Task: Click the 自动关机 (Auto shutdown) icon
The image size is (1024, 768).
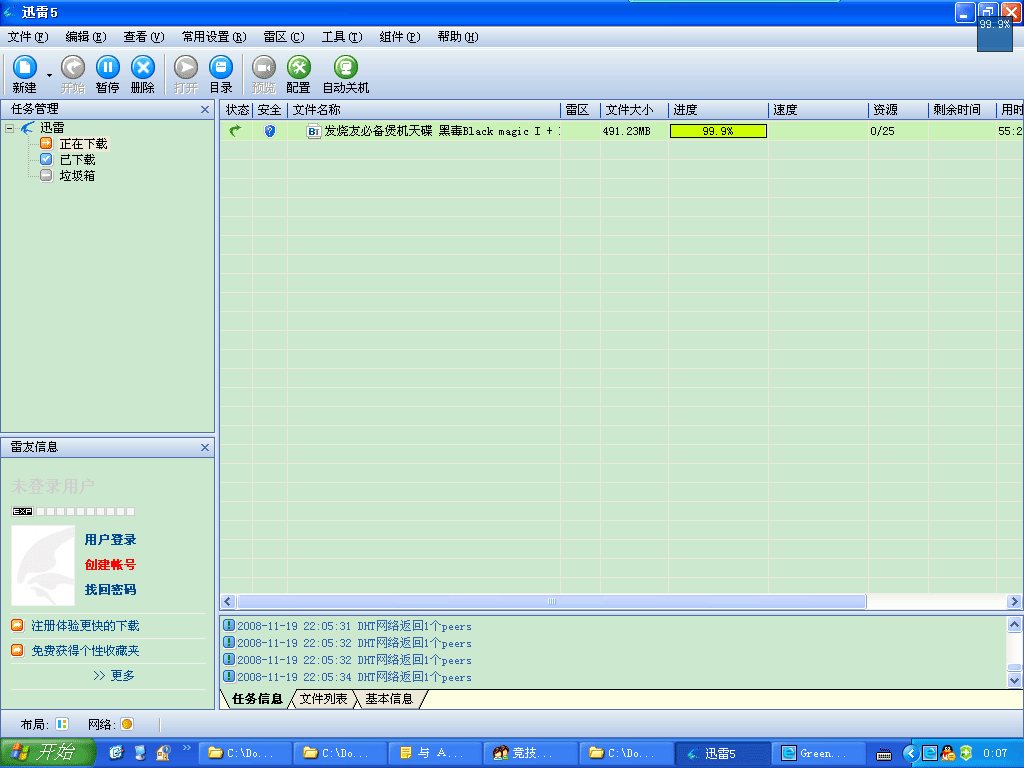Action: [x=345, y=68]
